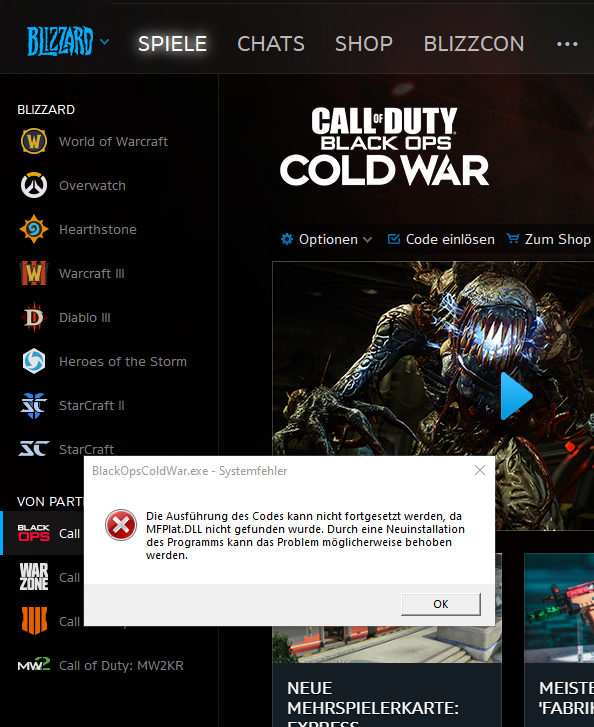Select Heroes of the Storm label
The image size is (594, 727).
tap(123, 362)
